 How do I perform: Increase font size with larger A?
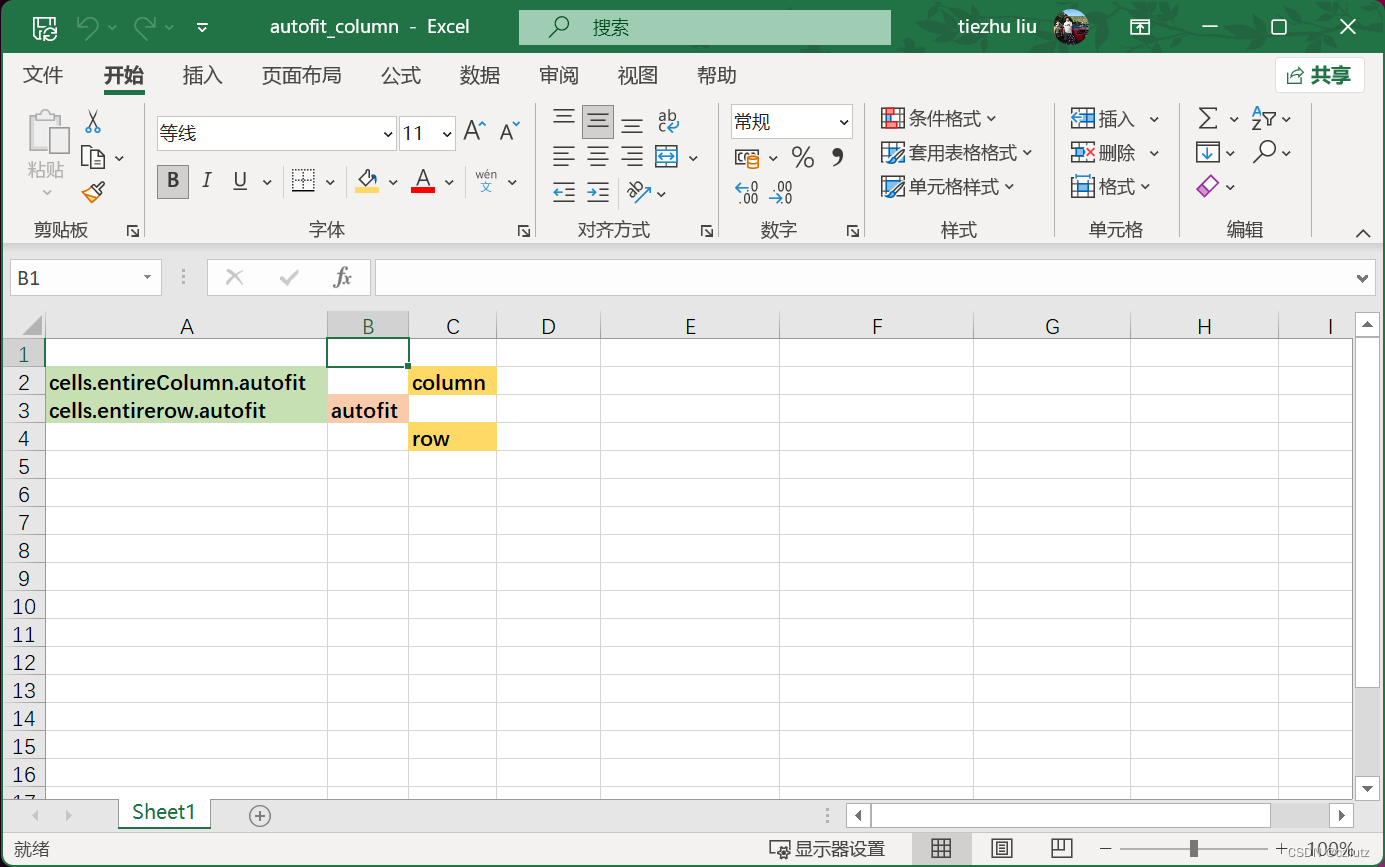tap(474, 131)
